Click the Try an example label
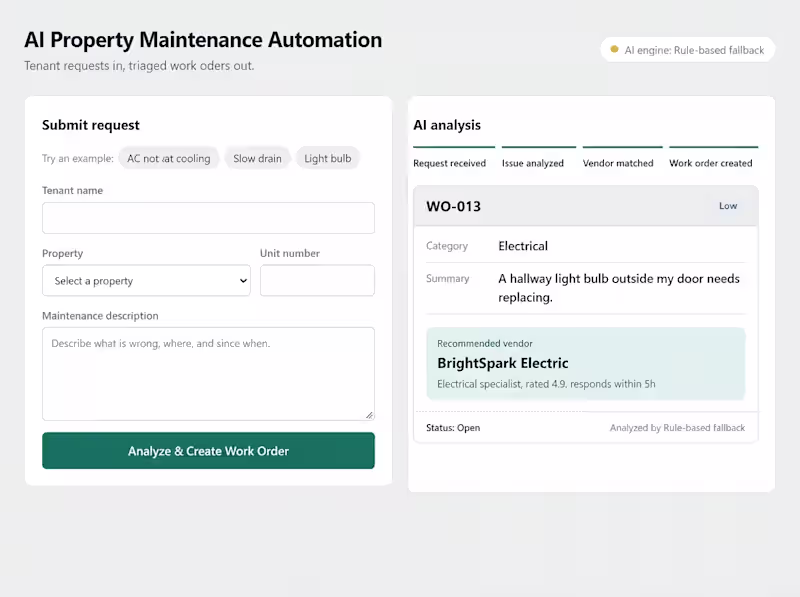The height and width of the screenshot is (597, 800). point(78,158)
